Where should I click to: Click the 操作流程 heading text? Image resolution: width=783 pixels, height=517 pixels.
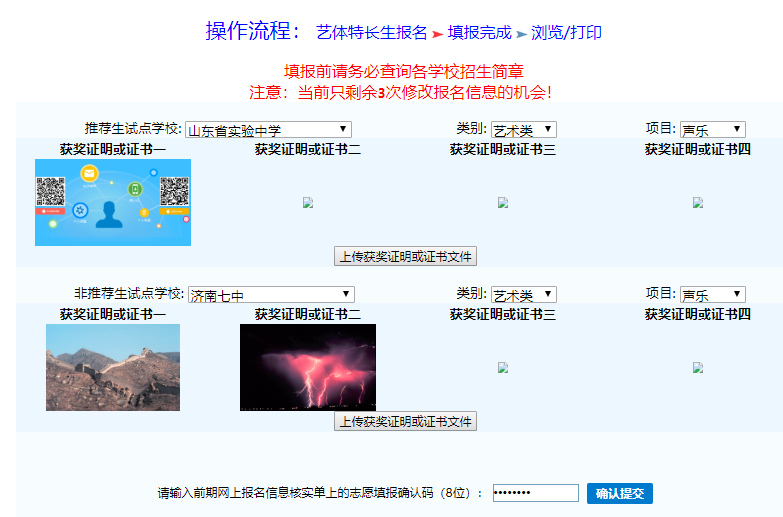[x=252, y=31]
